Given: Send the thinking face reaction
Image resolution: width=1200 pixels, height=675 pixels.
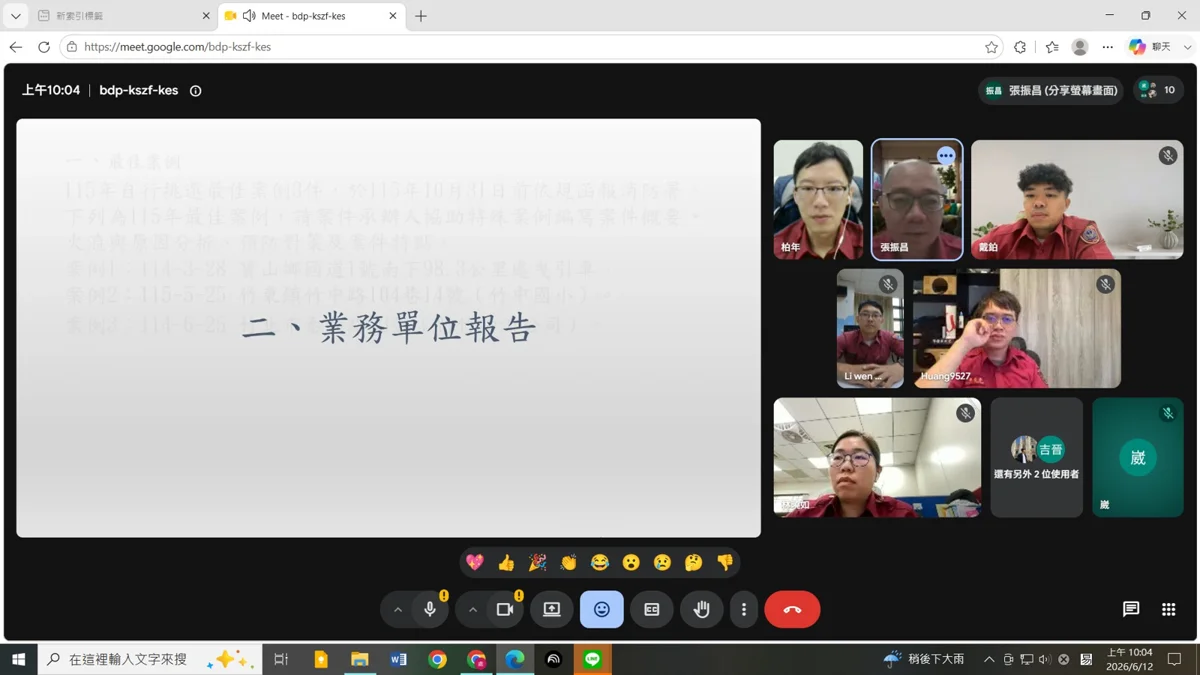Looking at the screenshot, I should 694,563.
